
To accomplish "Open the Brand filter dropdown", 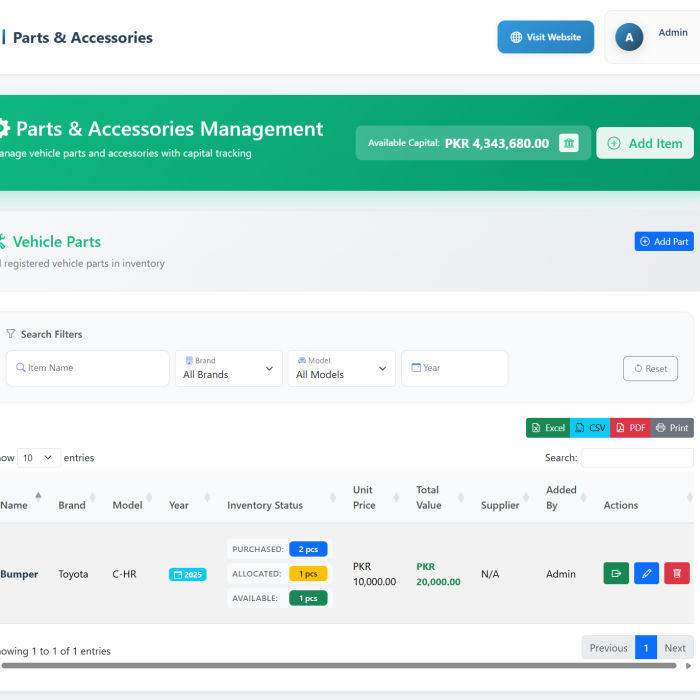I will tap(228, 368).
